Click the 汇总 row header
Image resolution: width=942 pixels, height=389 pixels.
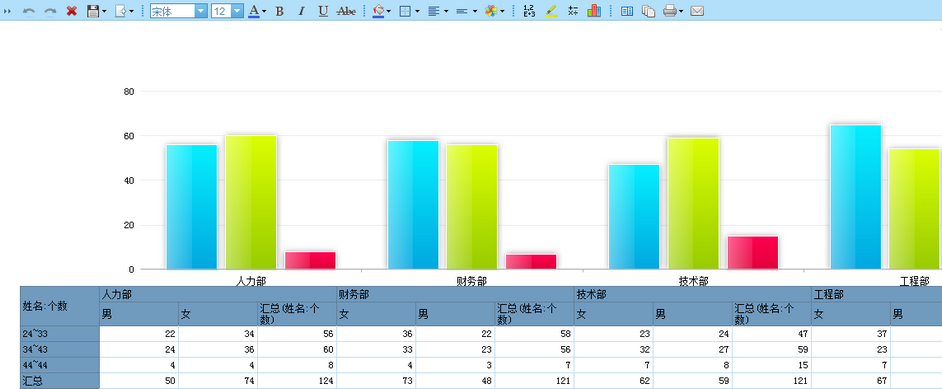click(x=59, y=381)
